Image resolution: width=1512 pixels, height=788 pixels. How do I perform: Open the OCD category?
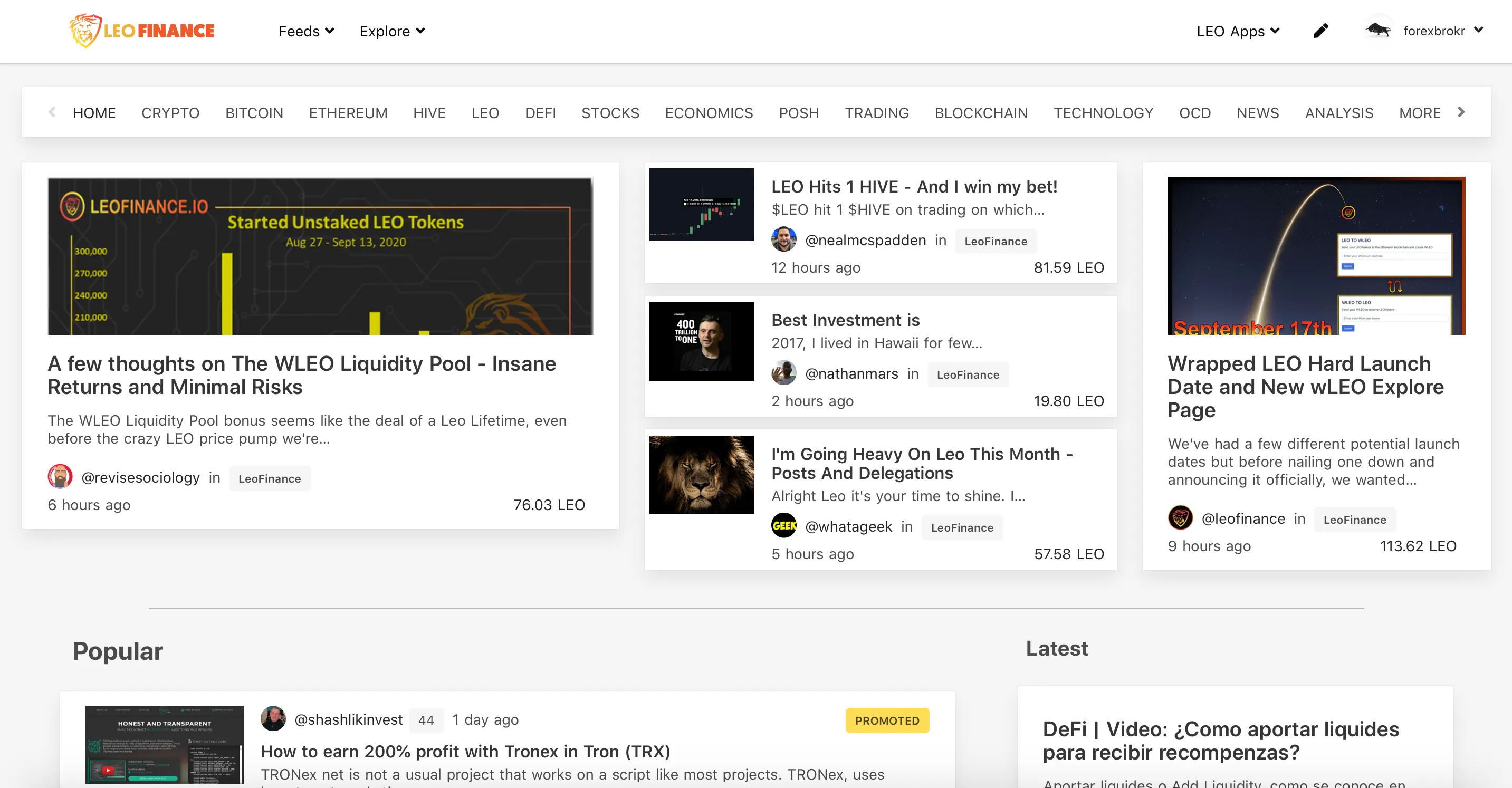click(1194, 113)
